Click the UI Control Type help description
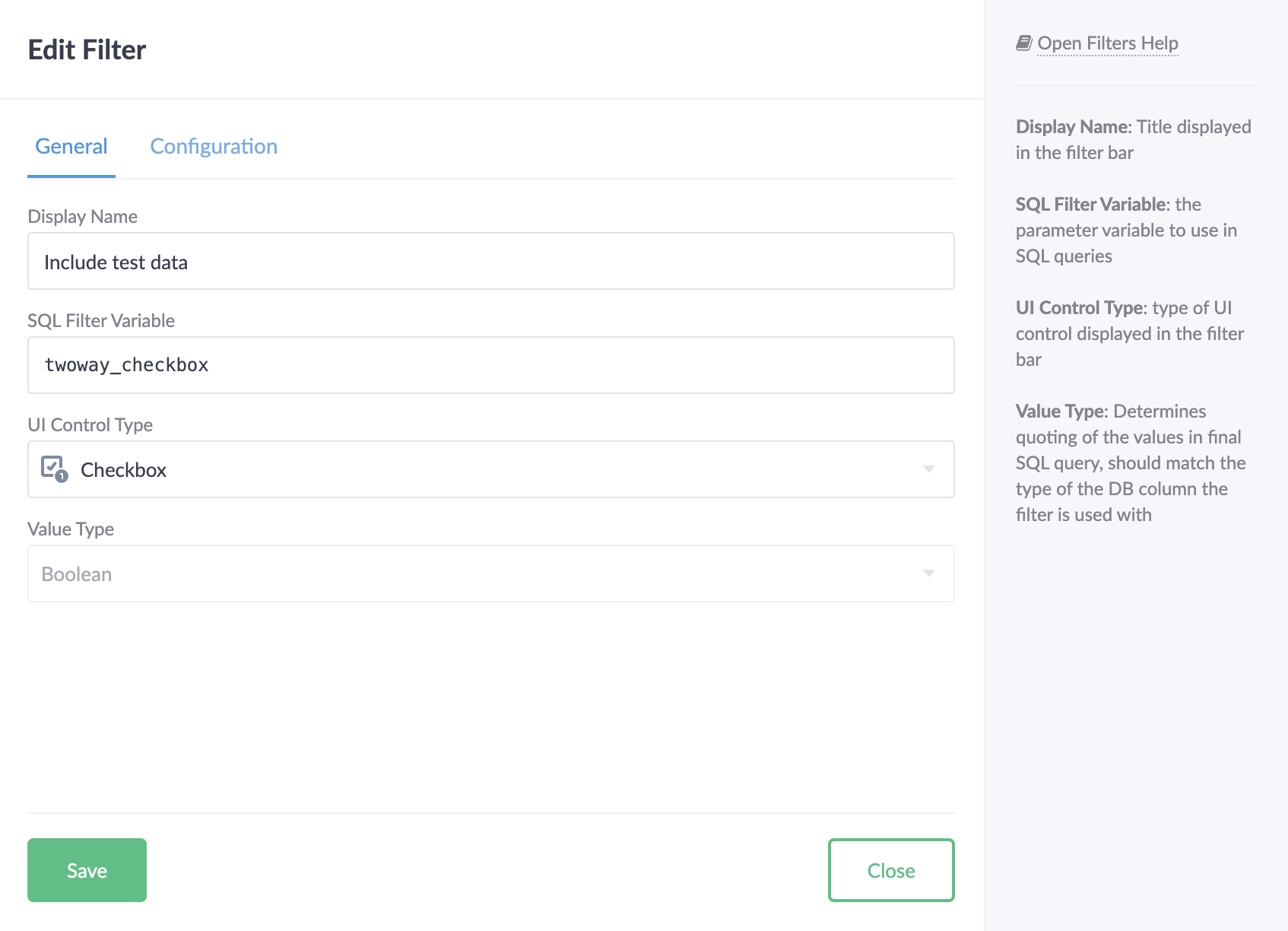The height and width of the screenshot is (931, 1288). coord(1130,334)
